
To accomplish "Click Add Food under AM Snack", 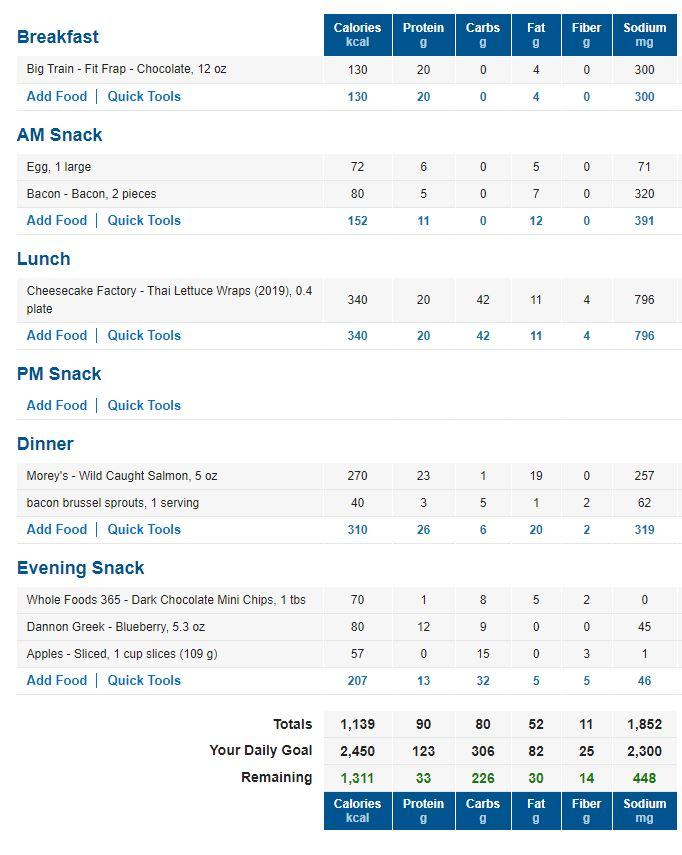I will point(57,221).
